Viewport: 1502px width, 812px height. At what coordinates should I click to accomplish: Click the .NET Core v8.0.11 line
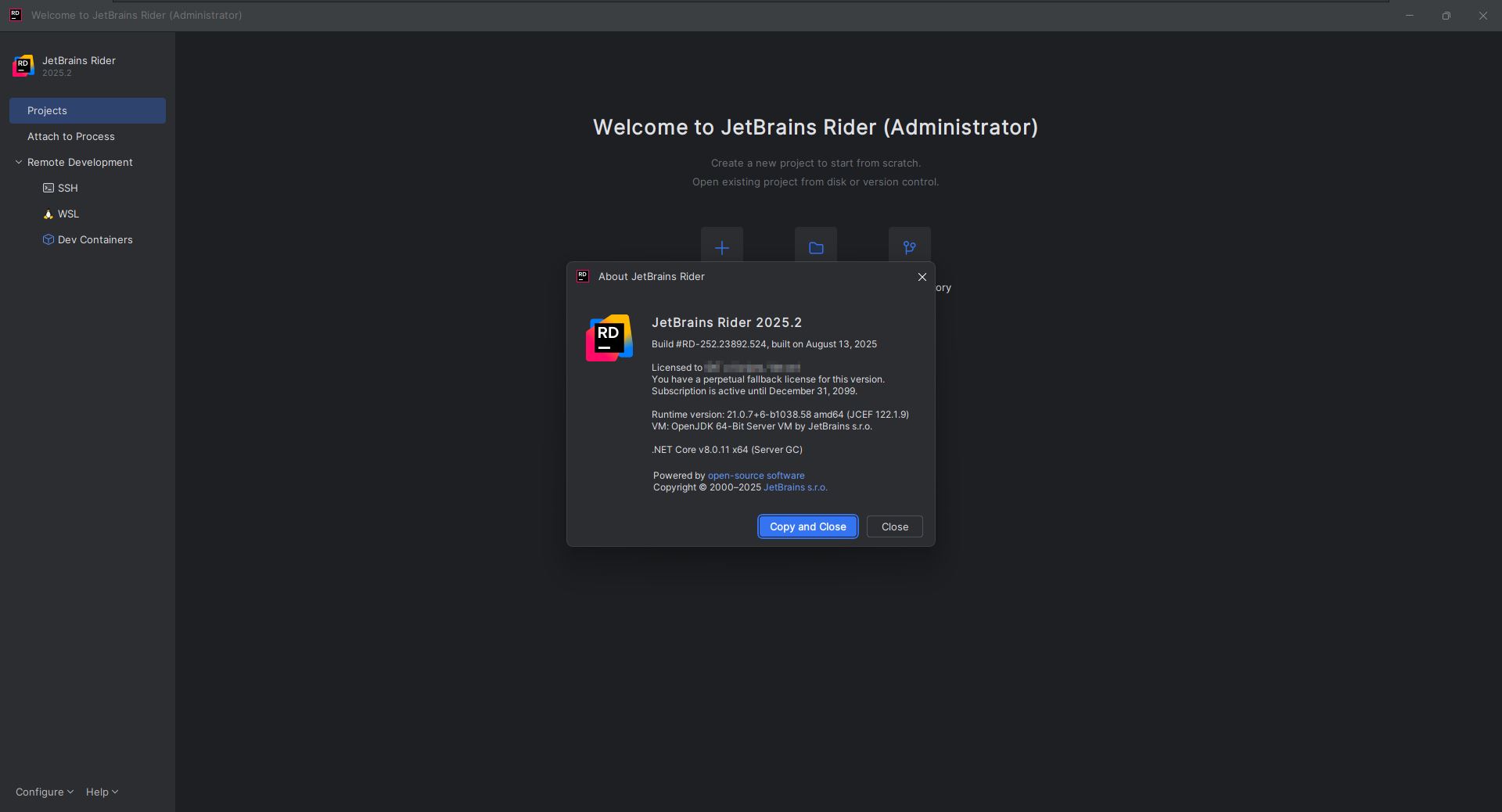[x=727, y=450]
